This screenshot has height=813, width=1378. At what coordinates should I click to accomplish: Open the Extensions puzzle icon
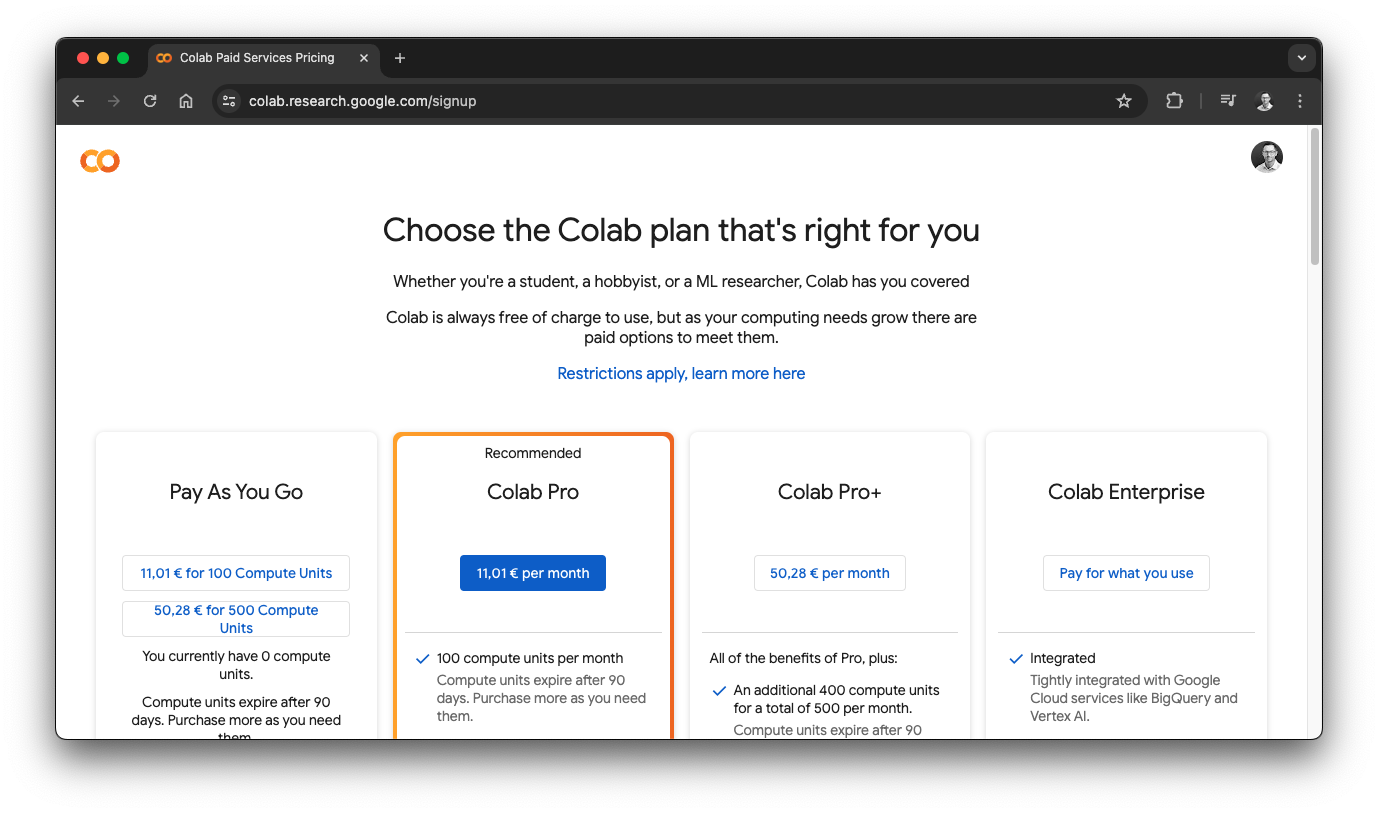pyautogui.click(x=1174, y=101)
